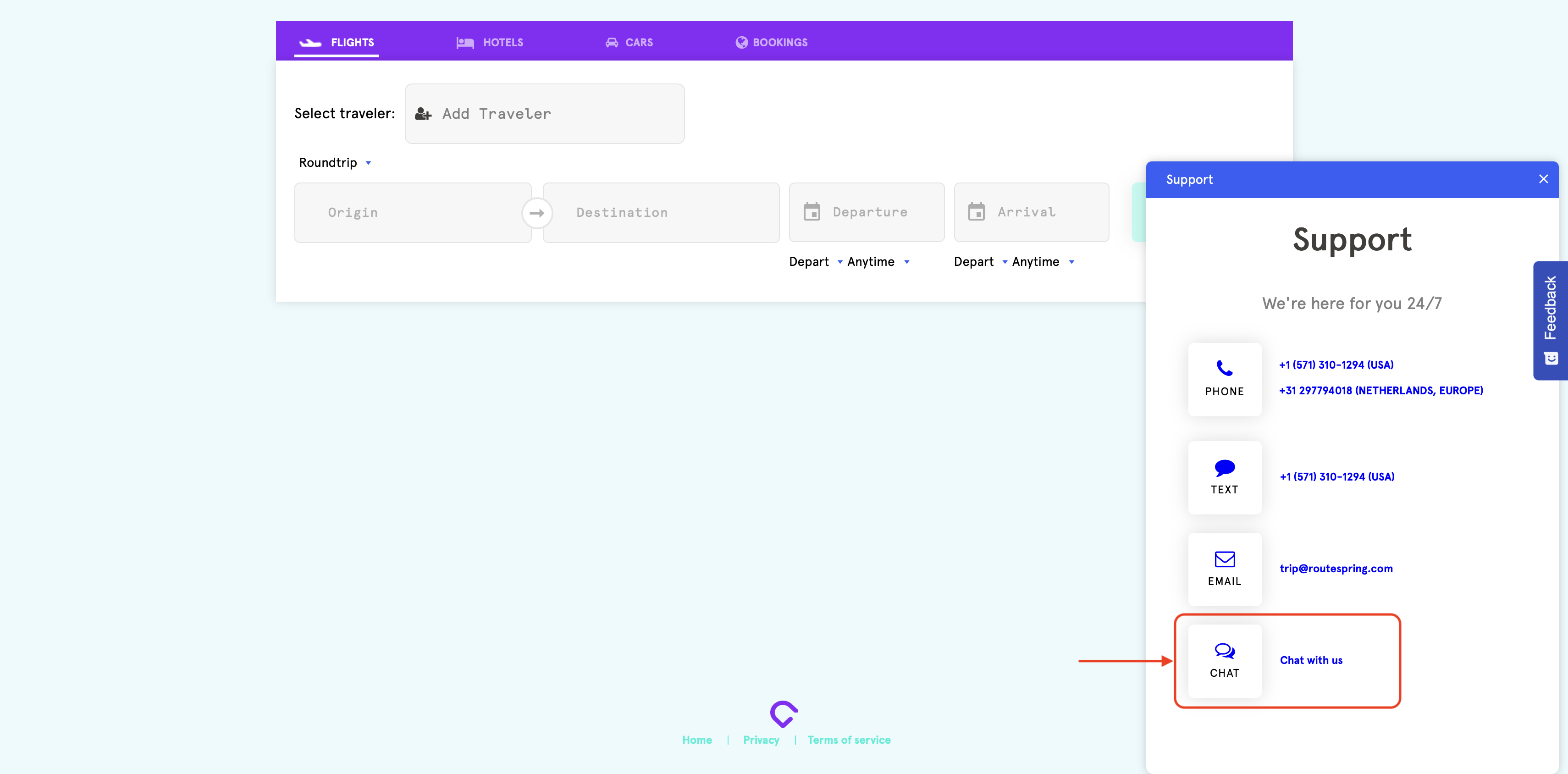Select the Cars tab
Image resolution: width=1568 pixels, height=774 pixels.
pos(629,42)
